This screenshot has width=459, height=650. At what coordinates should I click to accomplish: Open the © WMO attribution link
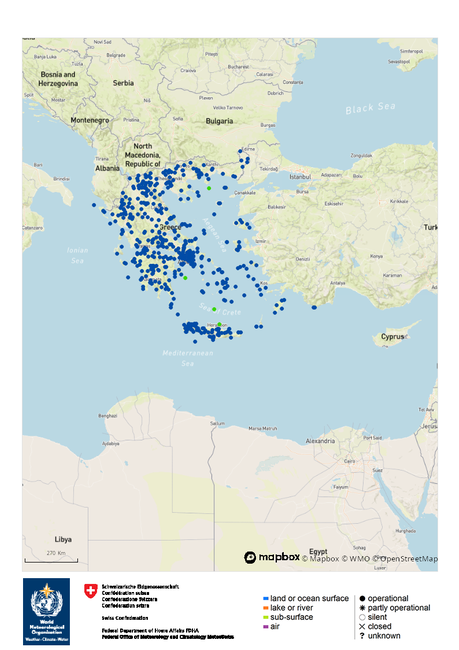point(355,558)
